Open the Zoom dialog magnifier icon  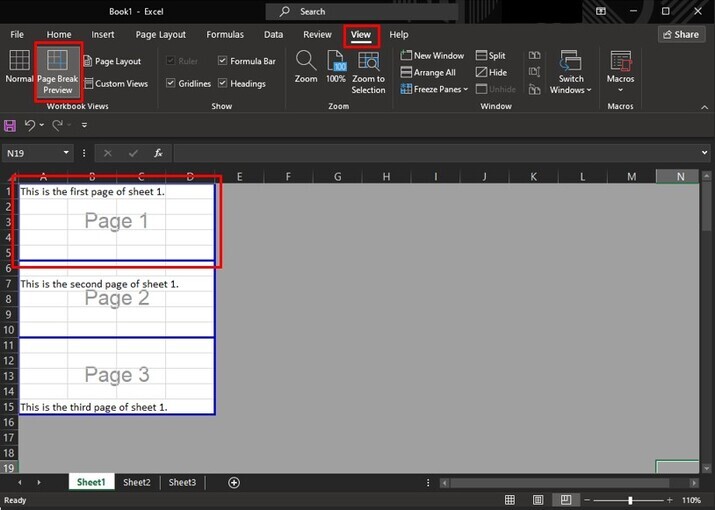(x=306, y=60)
